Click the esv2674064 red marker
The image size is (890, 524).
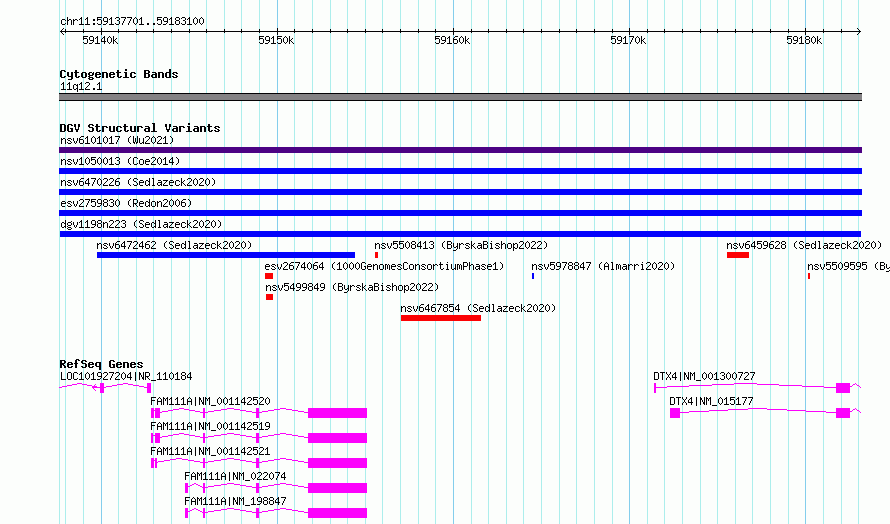coord(269,276)
